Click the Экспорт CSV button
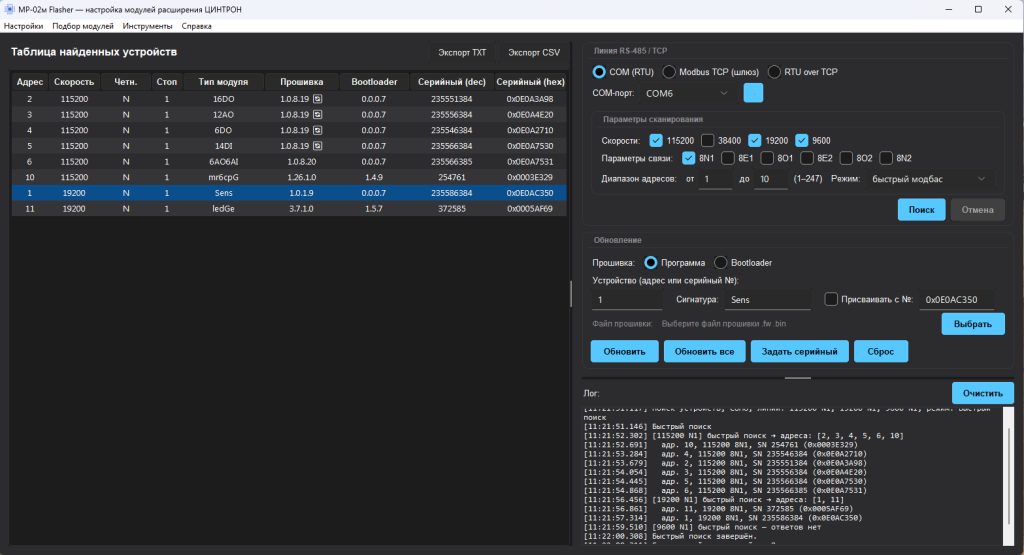 [x=534, y=52]
